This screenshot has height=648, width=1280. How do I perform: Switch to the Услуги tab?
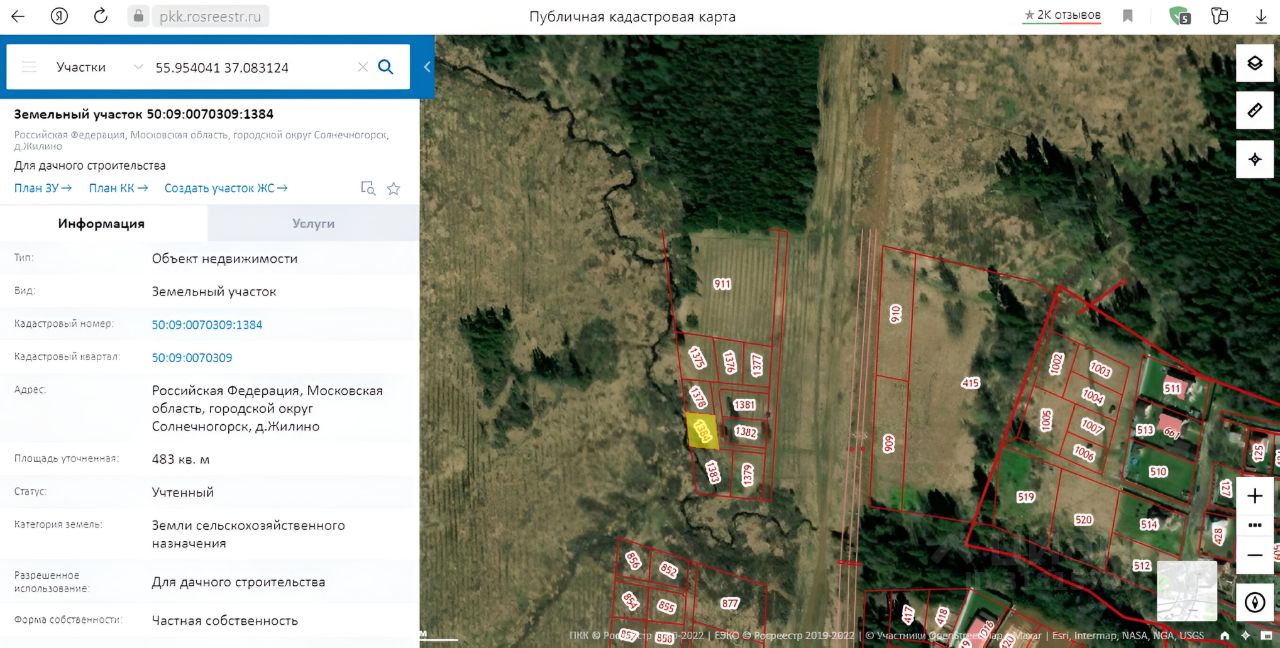point(313,224)
